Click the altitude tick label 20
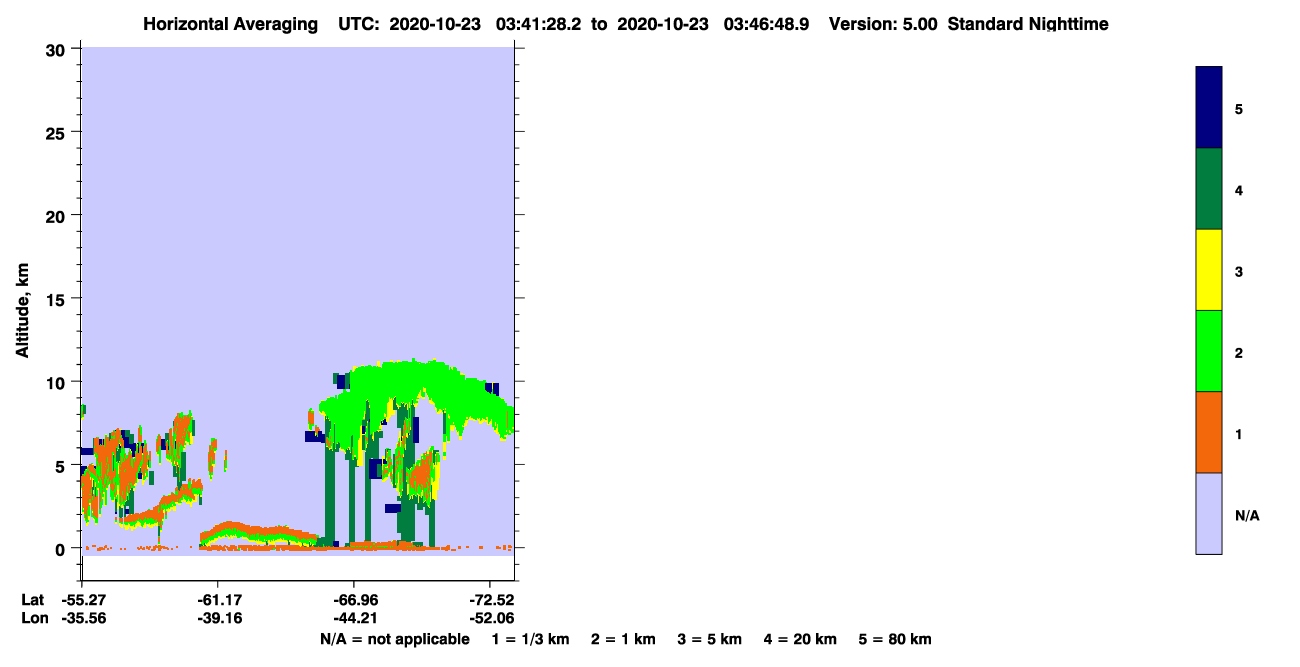Screen dimensions: 1300x667 tap(58, 215)
